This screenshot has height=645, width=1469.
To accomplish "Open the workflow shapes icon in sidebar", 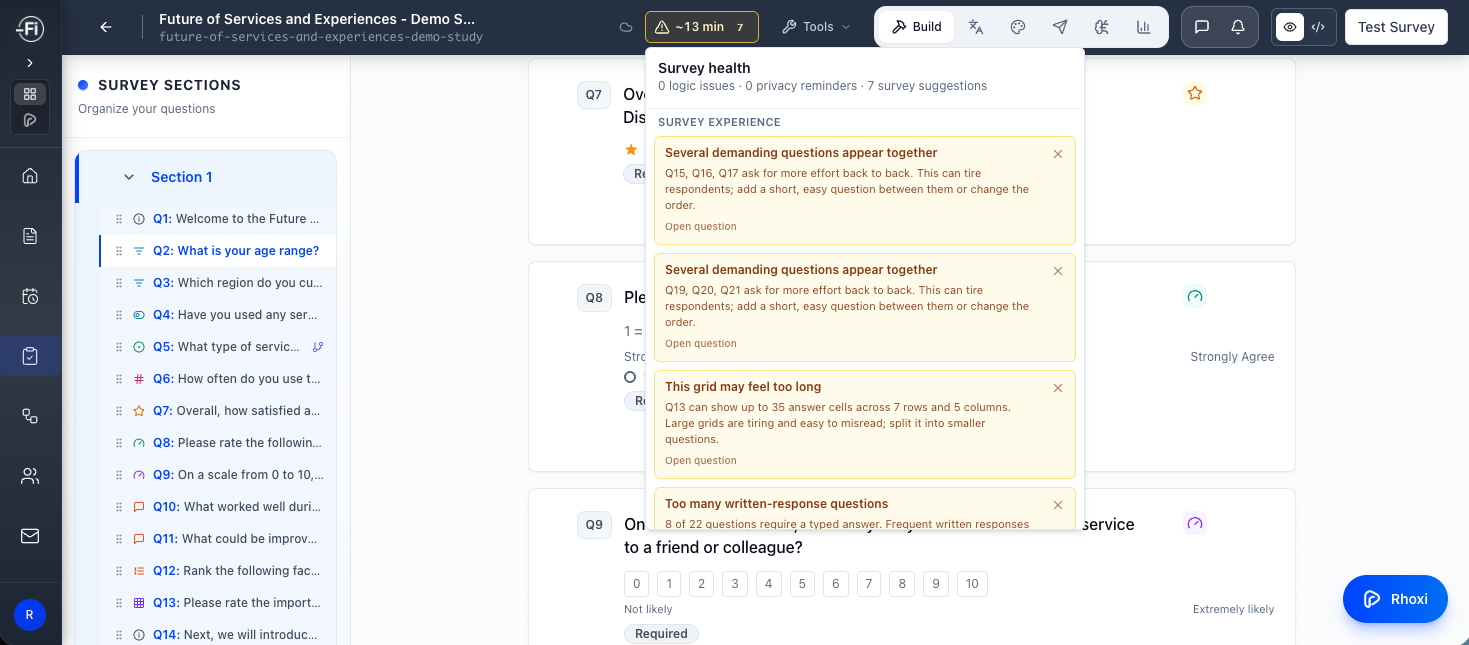I will click(x=30, y=416).
